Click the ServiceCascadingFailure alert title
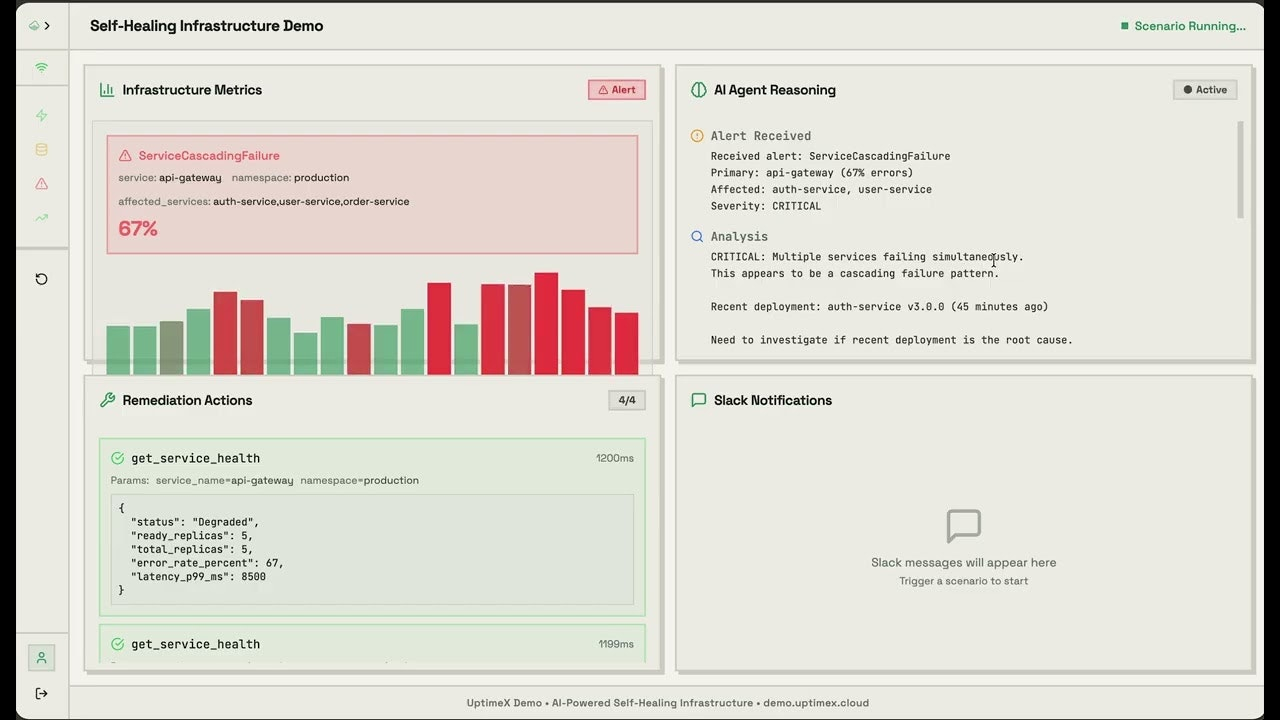This screenshot has width=1280, height=720. coord(209,156)
